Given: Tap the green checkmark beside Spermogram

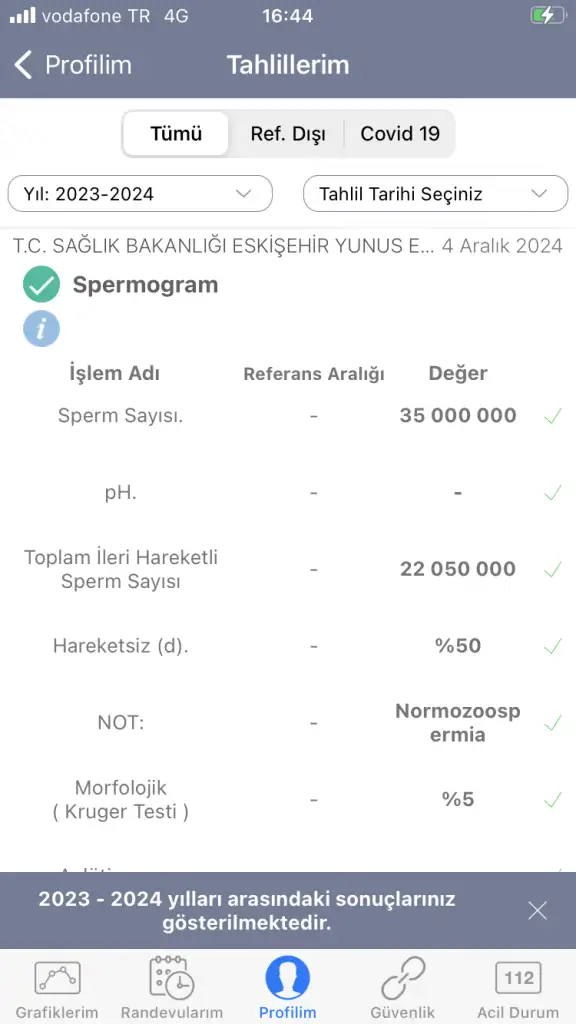Looking at the screenshot, I should 41,285.
